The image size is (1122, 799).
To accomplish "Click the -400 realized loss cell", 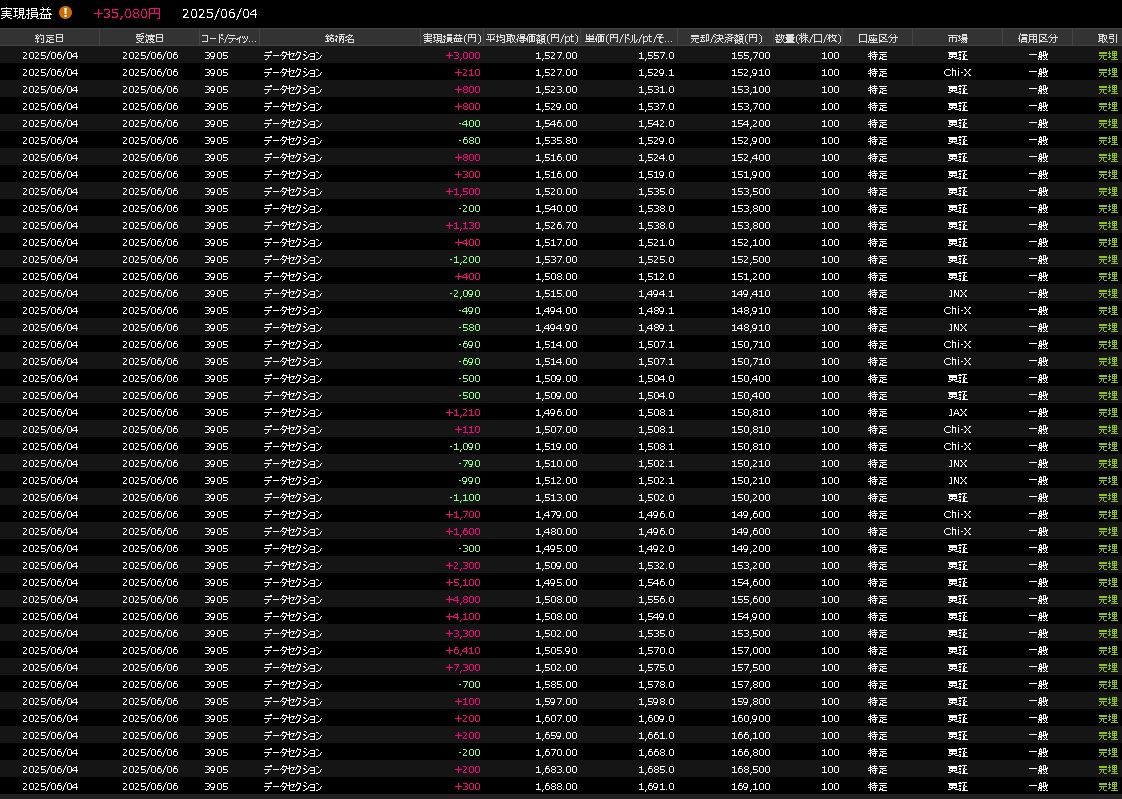I will (x=469, y=124).
